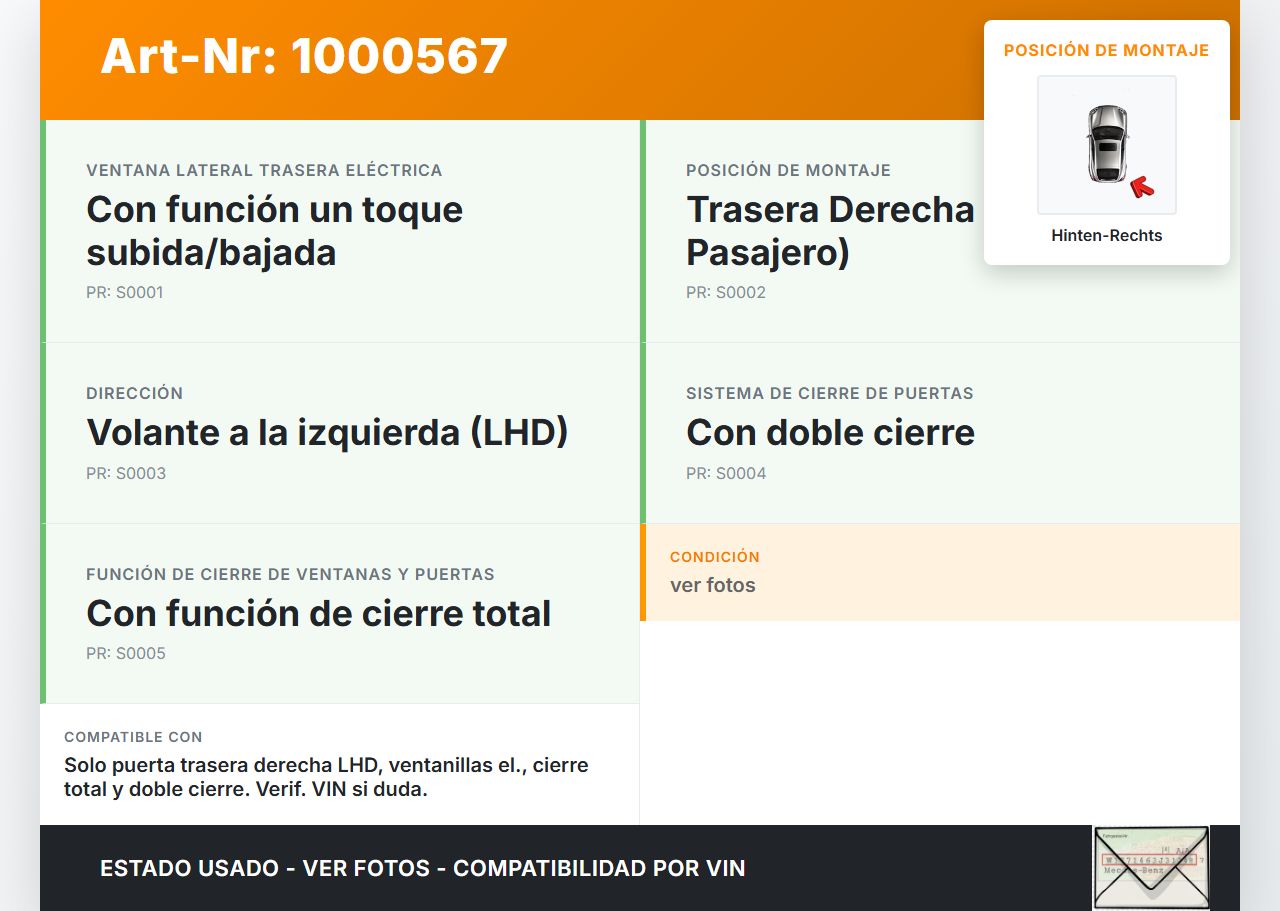Click the red arrow pointing at rear-right
This screenshot has width=1280, height=911.
coord(1141,187)
